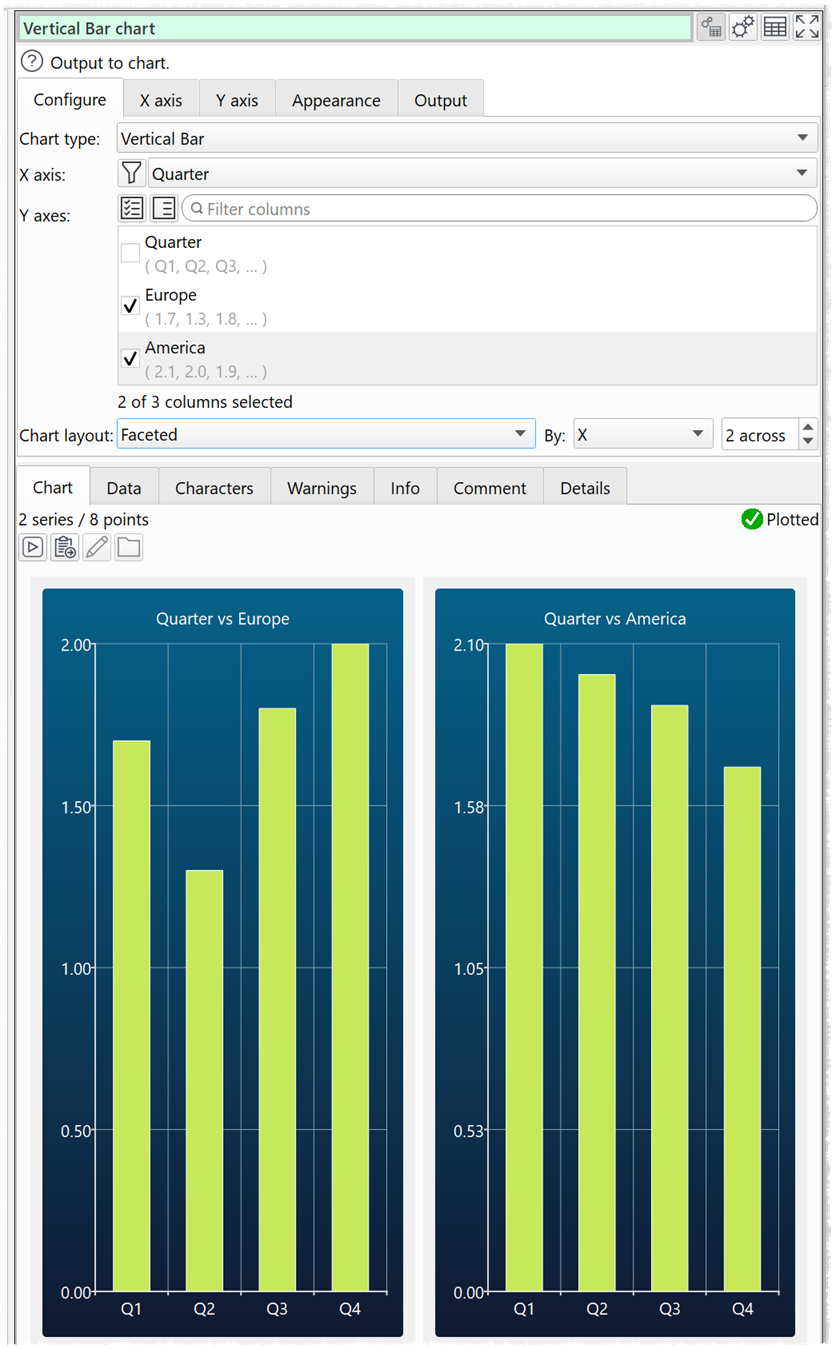Click the X axis filter funnel icon
This screenshot has height=1349, width=832.
click(131, 174)
